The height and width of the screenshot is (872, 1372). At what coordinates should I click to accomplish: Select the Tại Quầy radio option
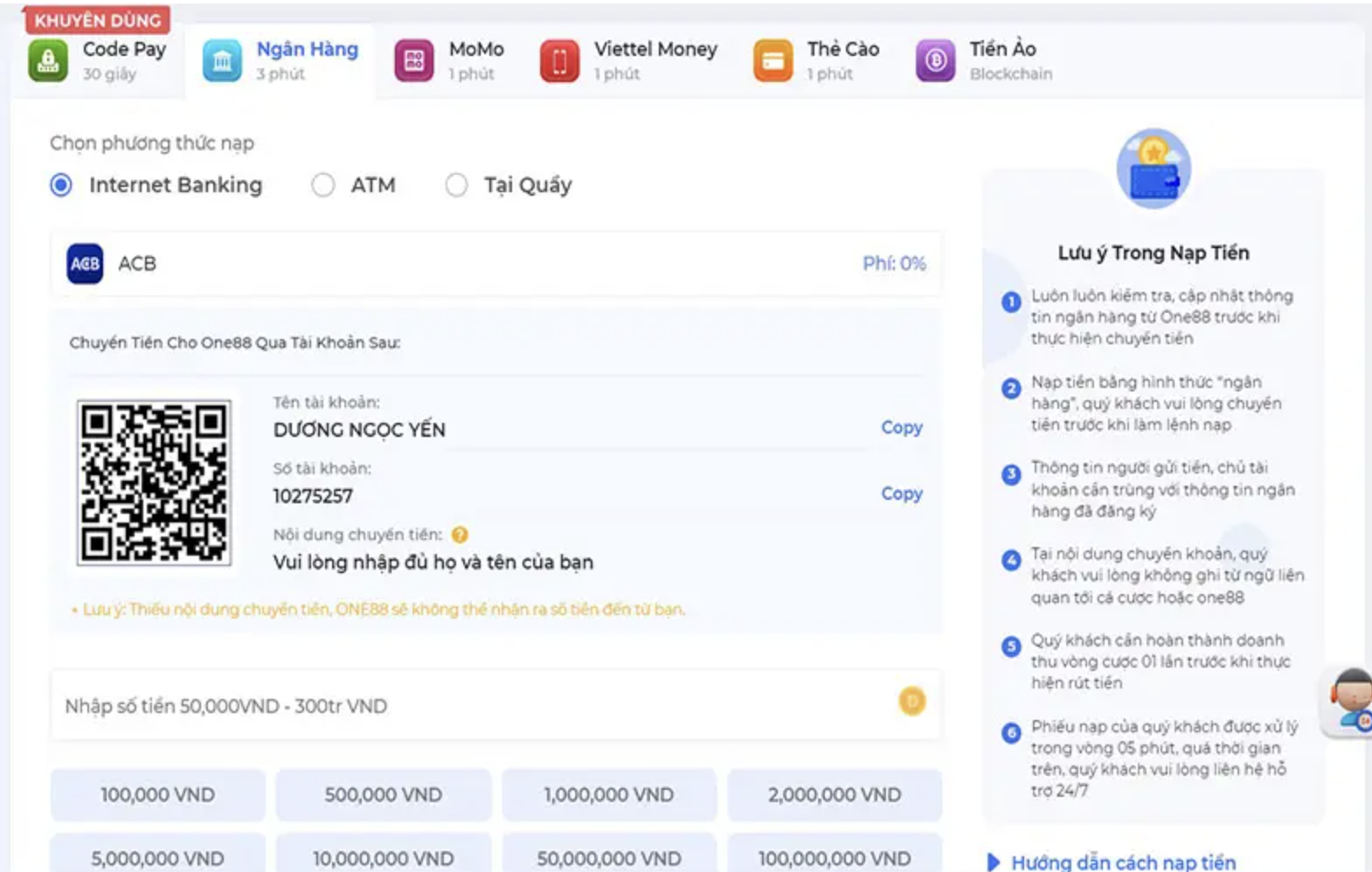(x=456, y=185)
